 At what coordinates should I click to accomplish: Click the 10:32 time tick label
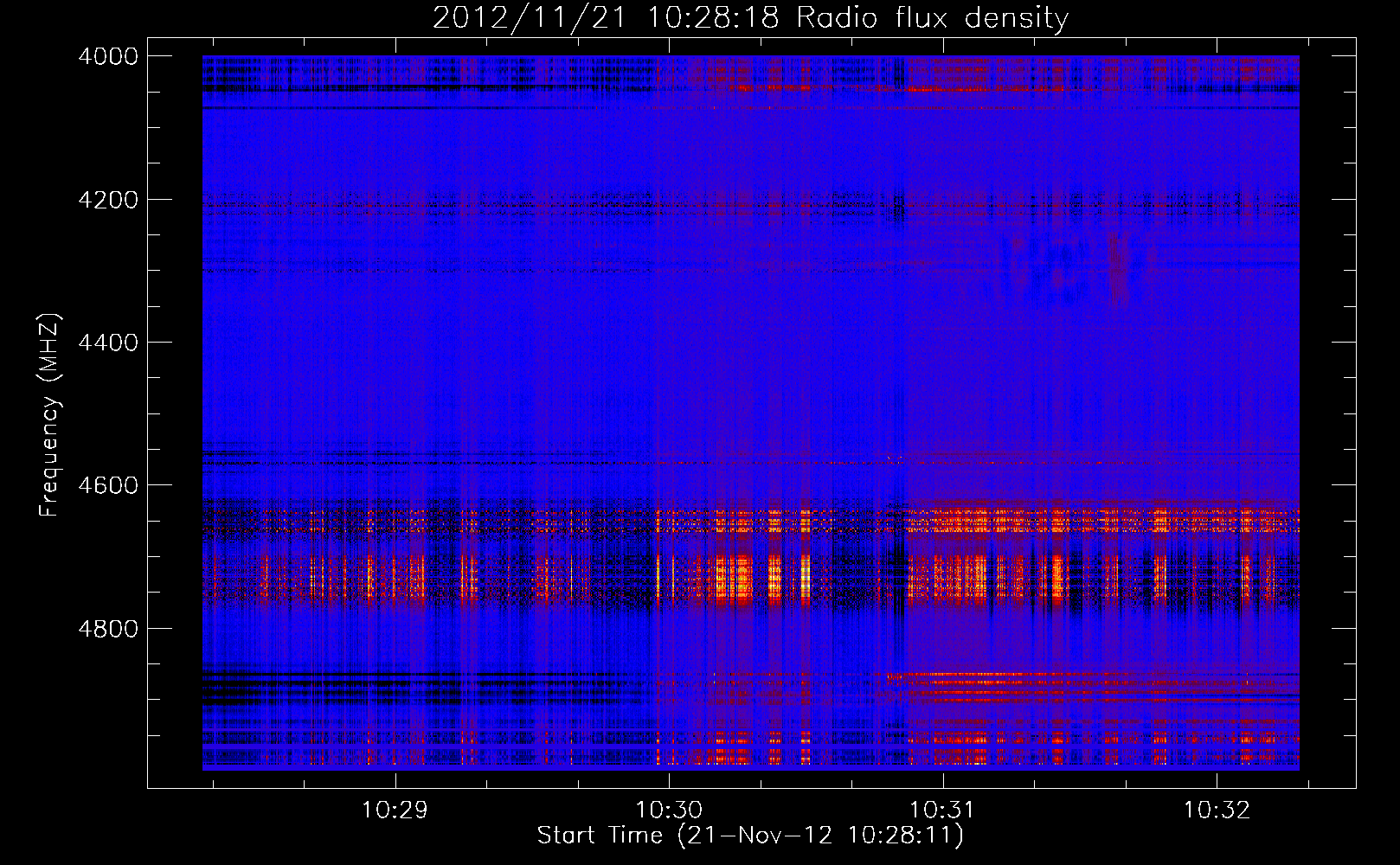tap(1217, 811)
